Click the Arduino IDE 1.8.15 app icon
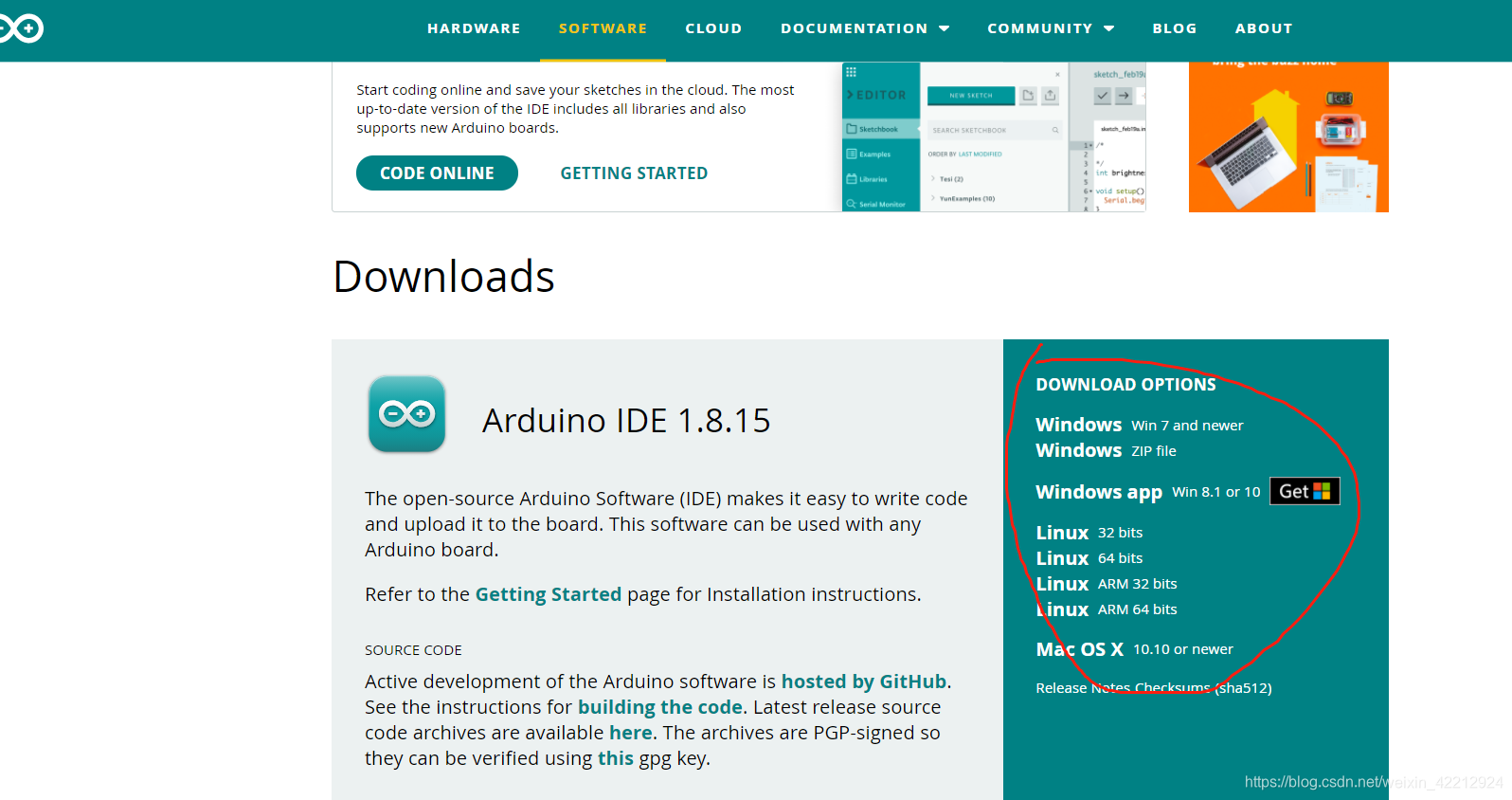The image size is (1512, 800). click(x=406, y=414)
